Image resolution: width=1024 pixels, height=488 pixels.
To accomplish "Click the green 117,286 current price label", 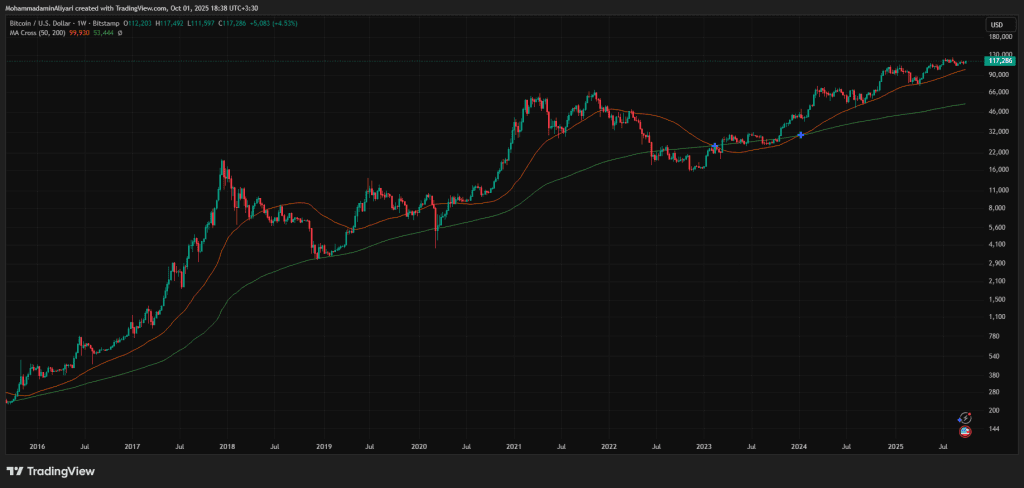I will [x=996, y=62].
